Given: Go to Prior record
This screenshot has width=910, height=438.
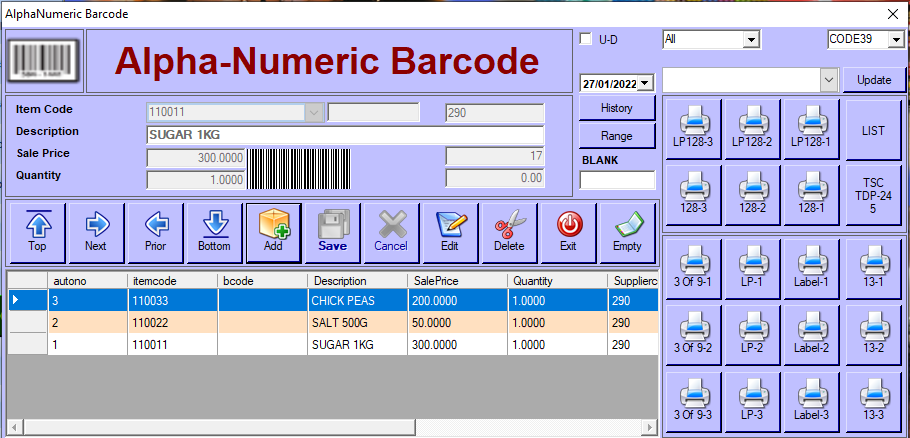Looking at the screenshot, I should coord(155,224).
